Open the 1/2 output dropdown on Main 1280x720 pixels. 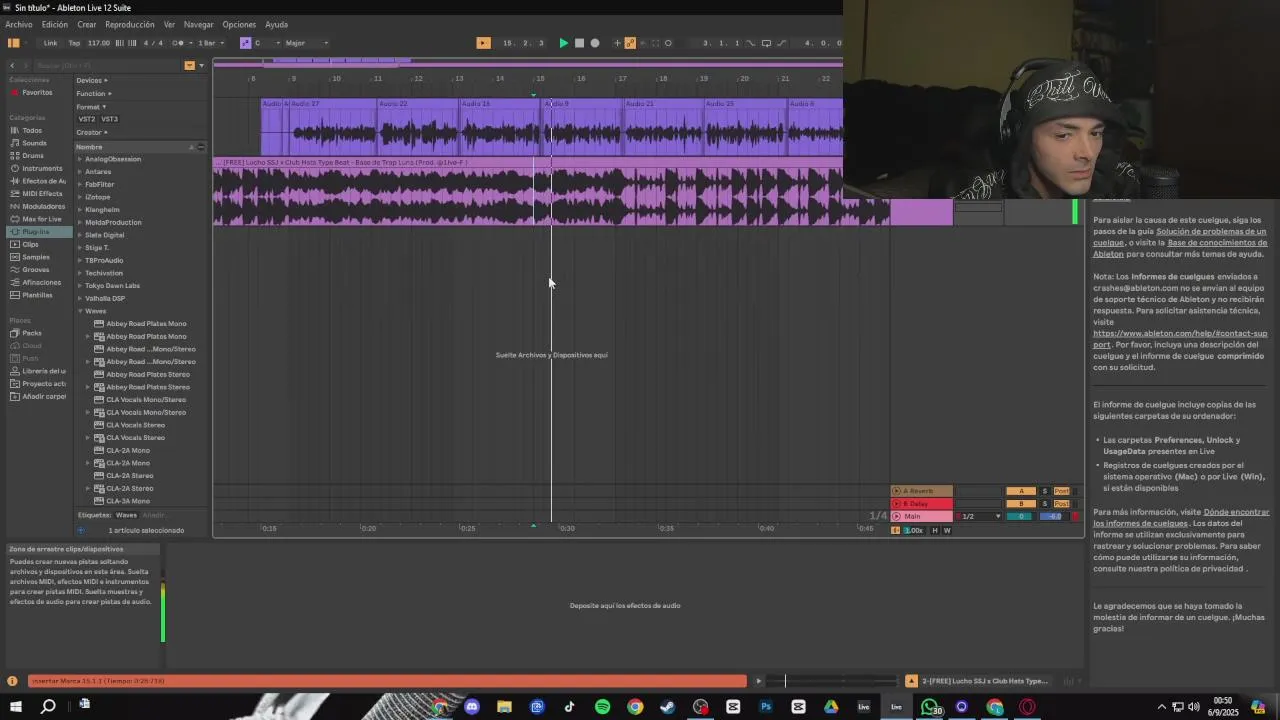click(x=981, y=516)
